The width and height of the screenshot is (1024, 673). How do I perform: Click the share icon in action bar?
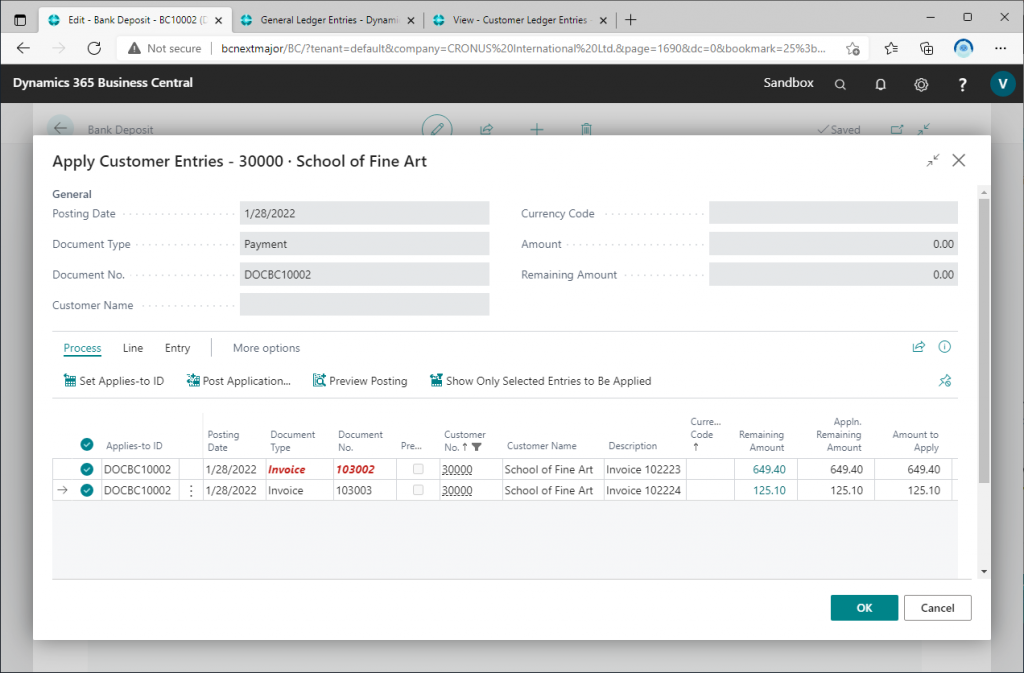click(x=918, y=348)
